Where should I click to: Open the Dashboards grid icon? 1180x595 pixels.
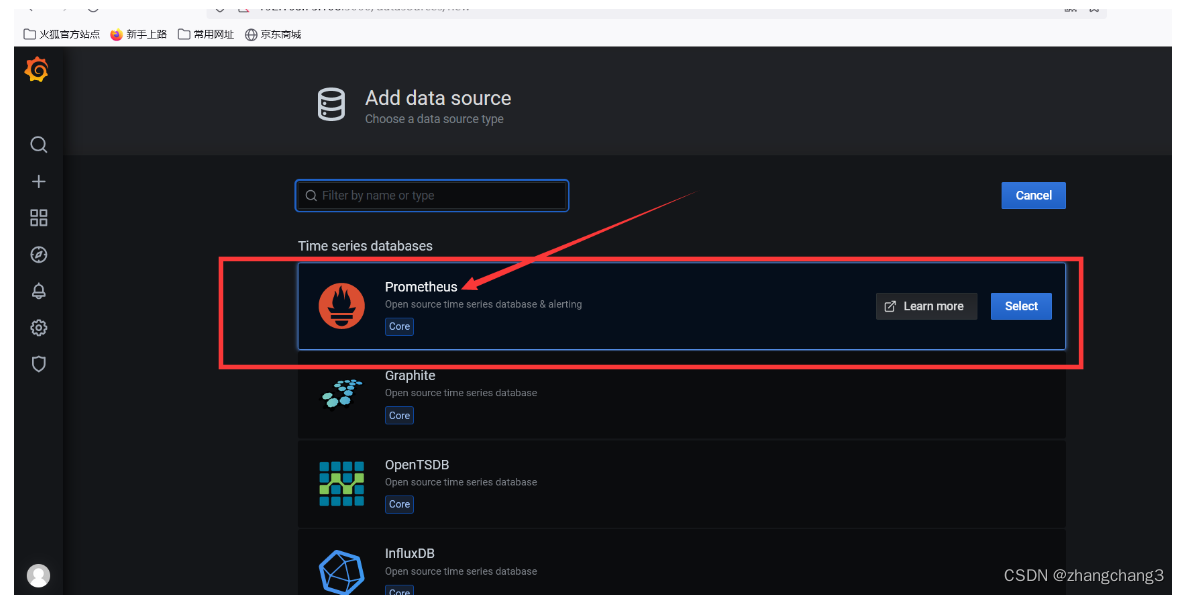click(38, 217)
